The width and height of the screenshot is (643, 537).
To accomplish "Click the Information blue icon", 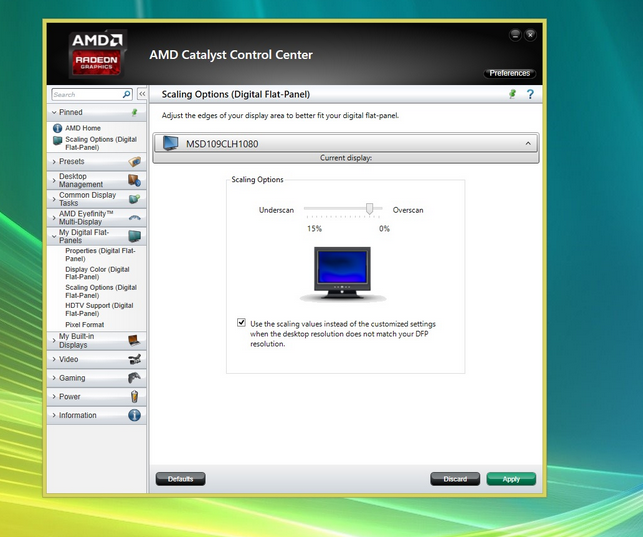I will point(135,415).
